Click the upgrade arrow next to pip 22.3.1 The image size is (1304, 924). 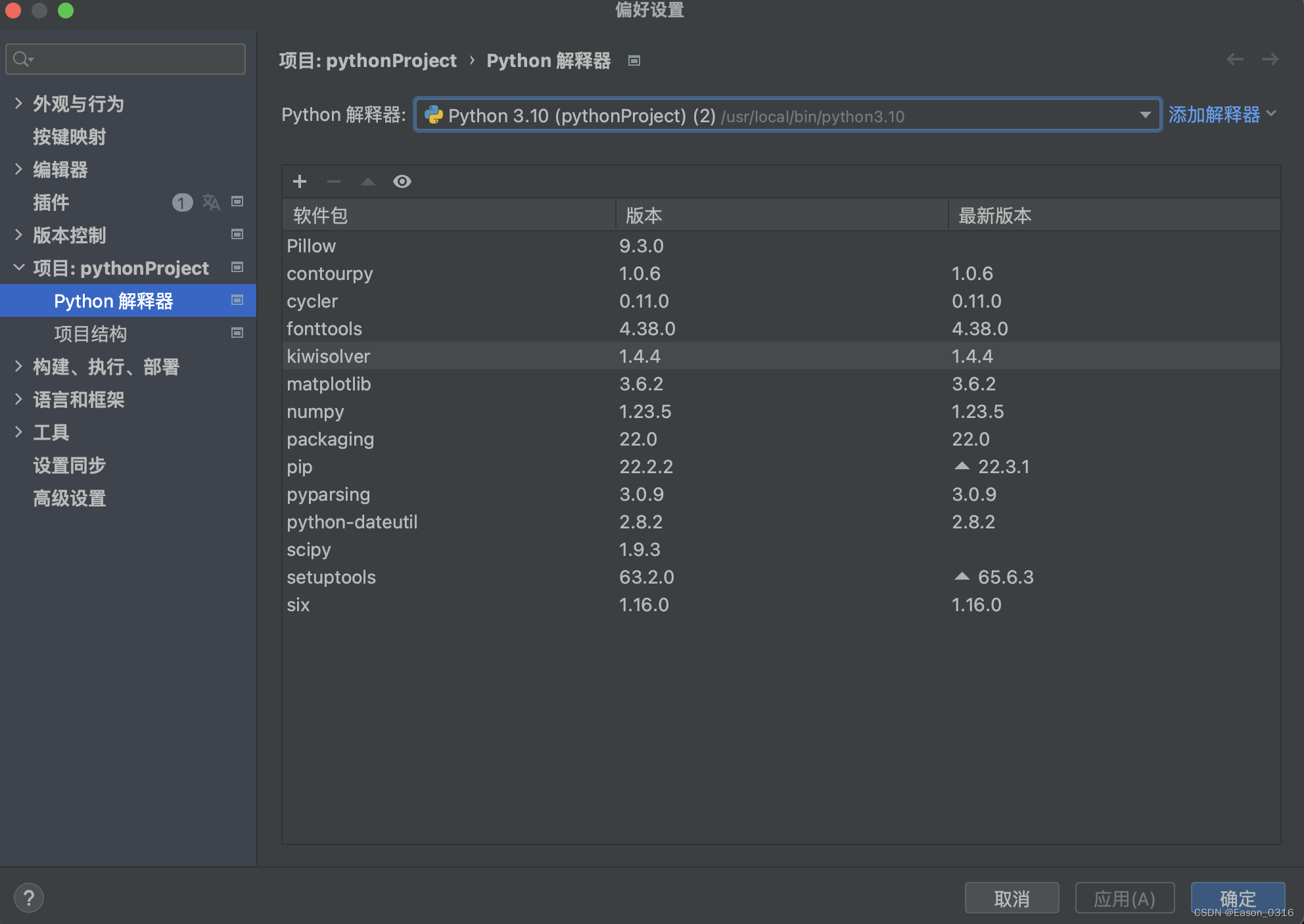[962, 466]
